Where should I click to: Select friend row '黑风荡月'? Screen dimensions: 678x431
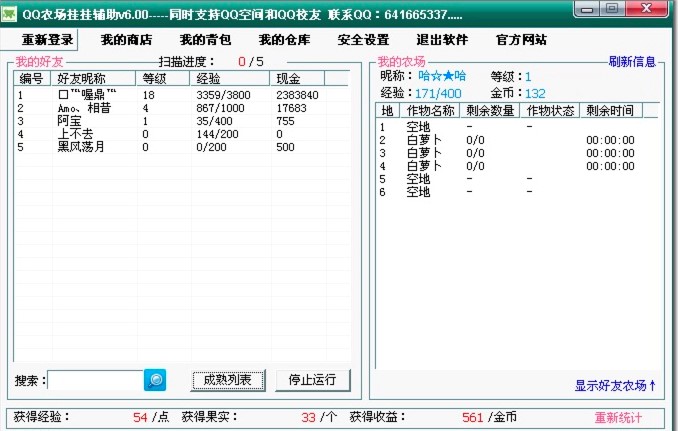pyautogui.click(x=182, y=147)
